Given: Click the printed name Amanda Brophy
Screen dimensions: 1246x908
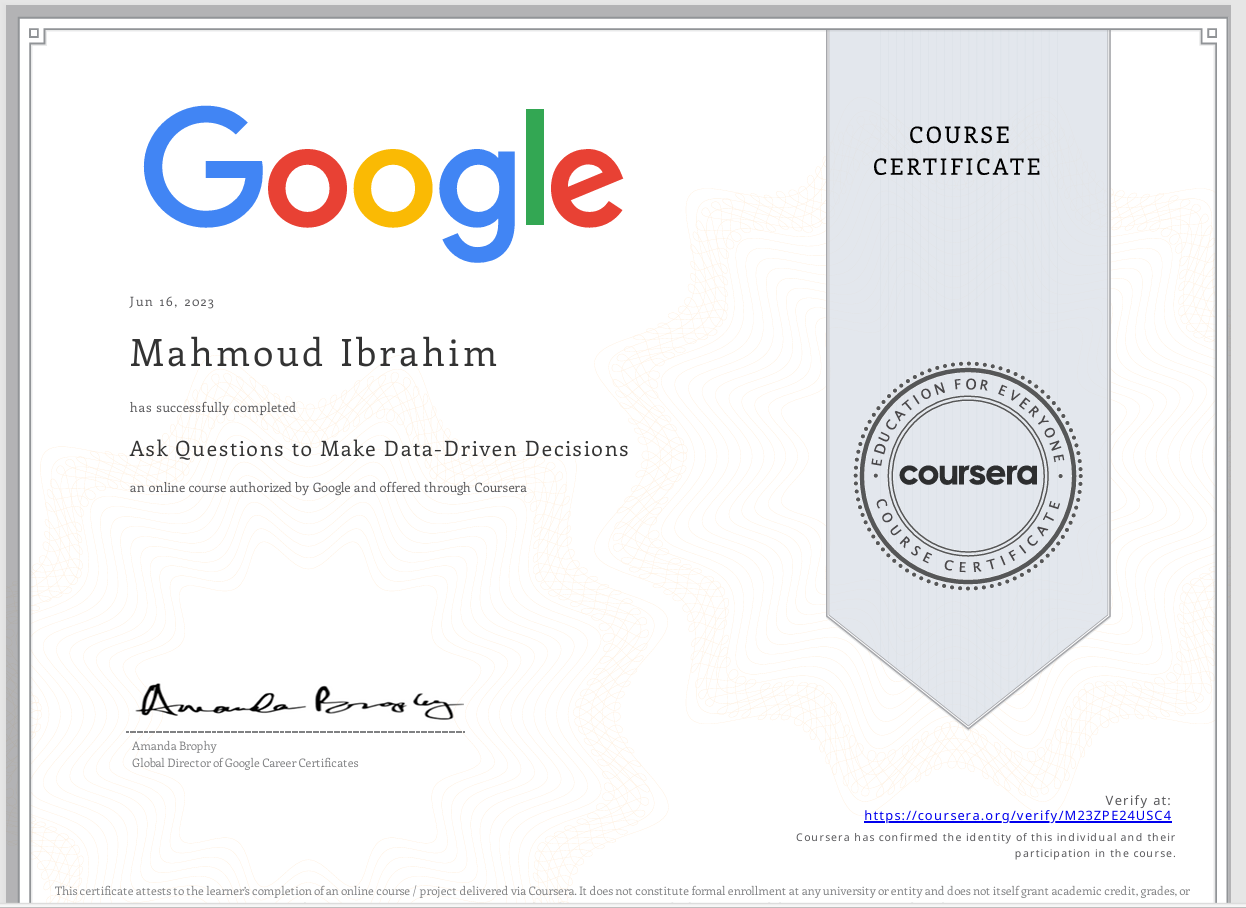Looking at the screenshot, I should coord(174,746).
